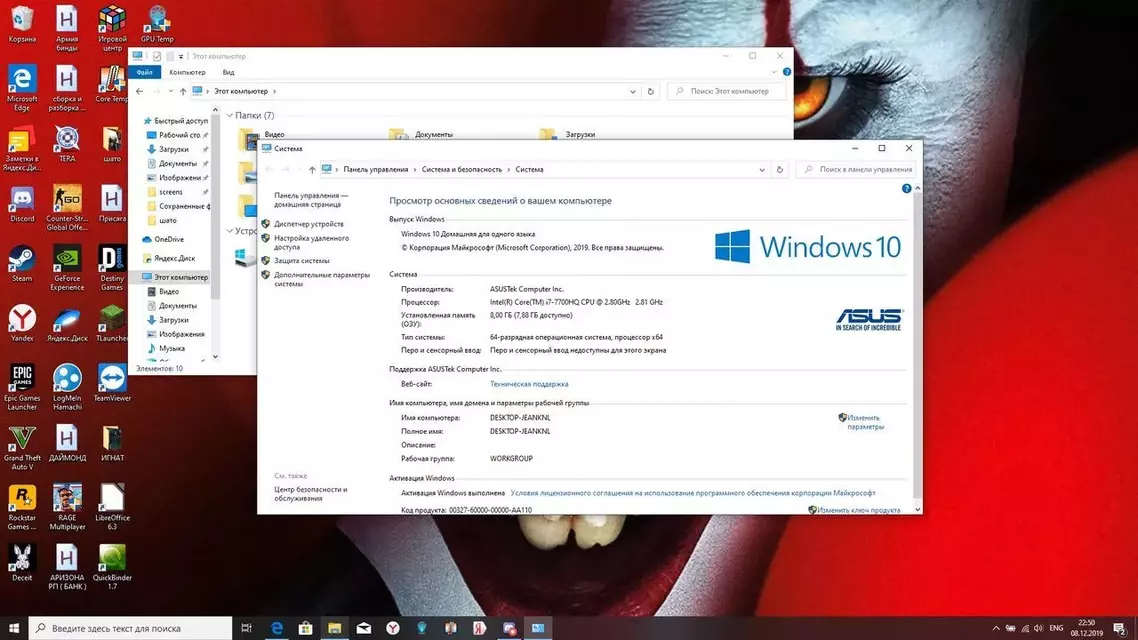1138x640 pixels.
Task: Click Изменить параметры for computer name
Action: point(864,422)
